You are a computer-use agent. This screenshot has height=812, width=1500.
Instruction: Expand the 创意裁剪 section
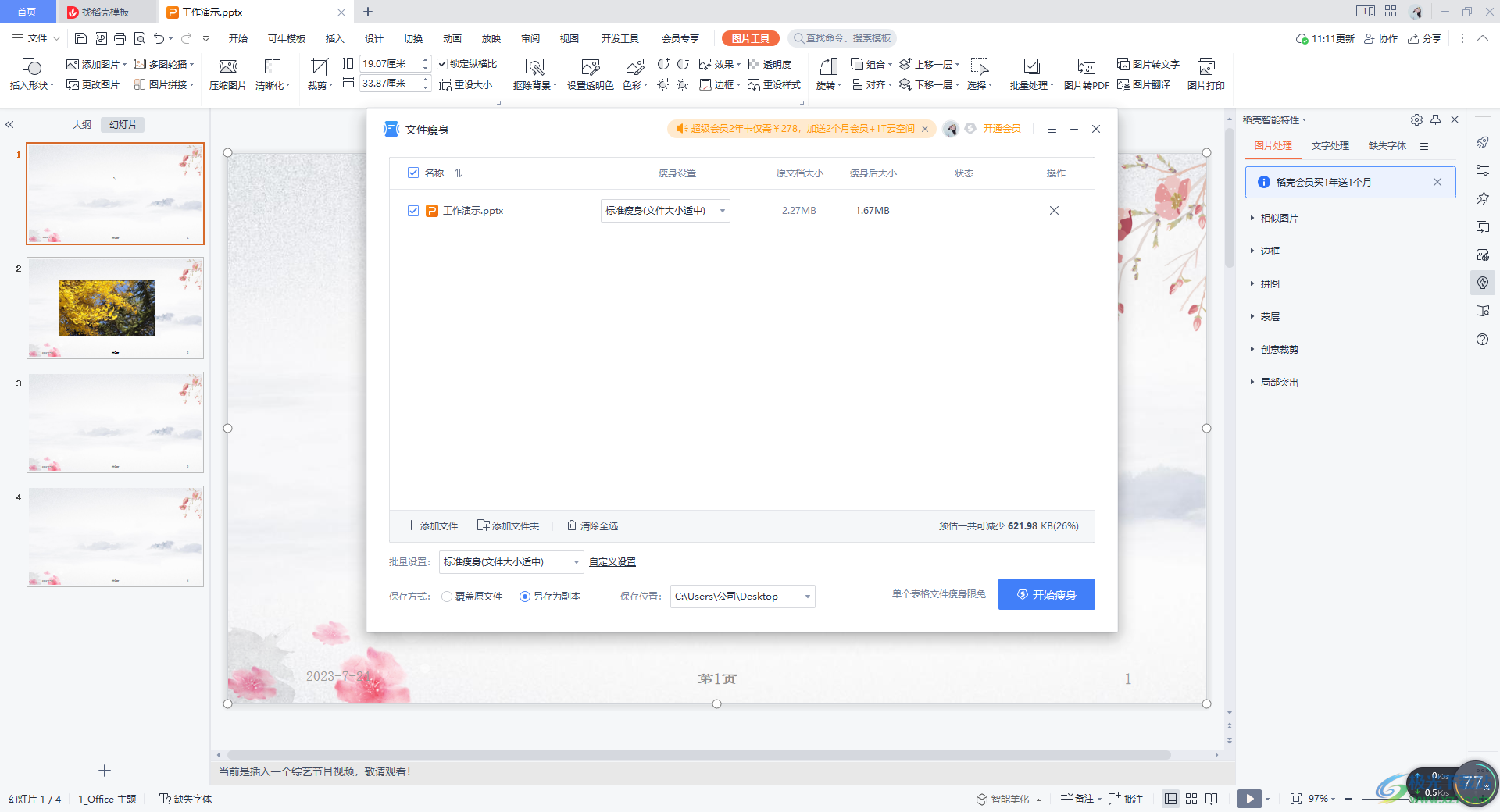click(1274, 349)
